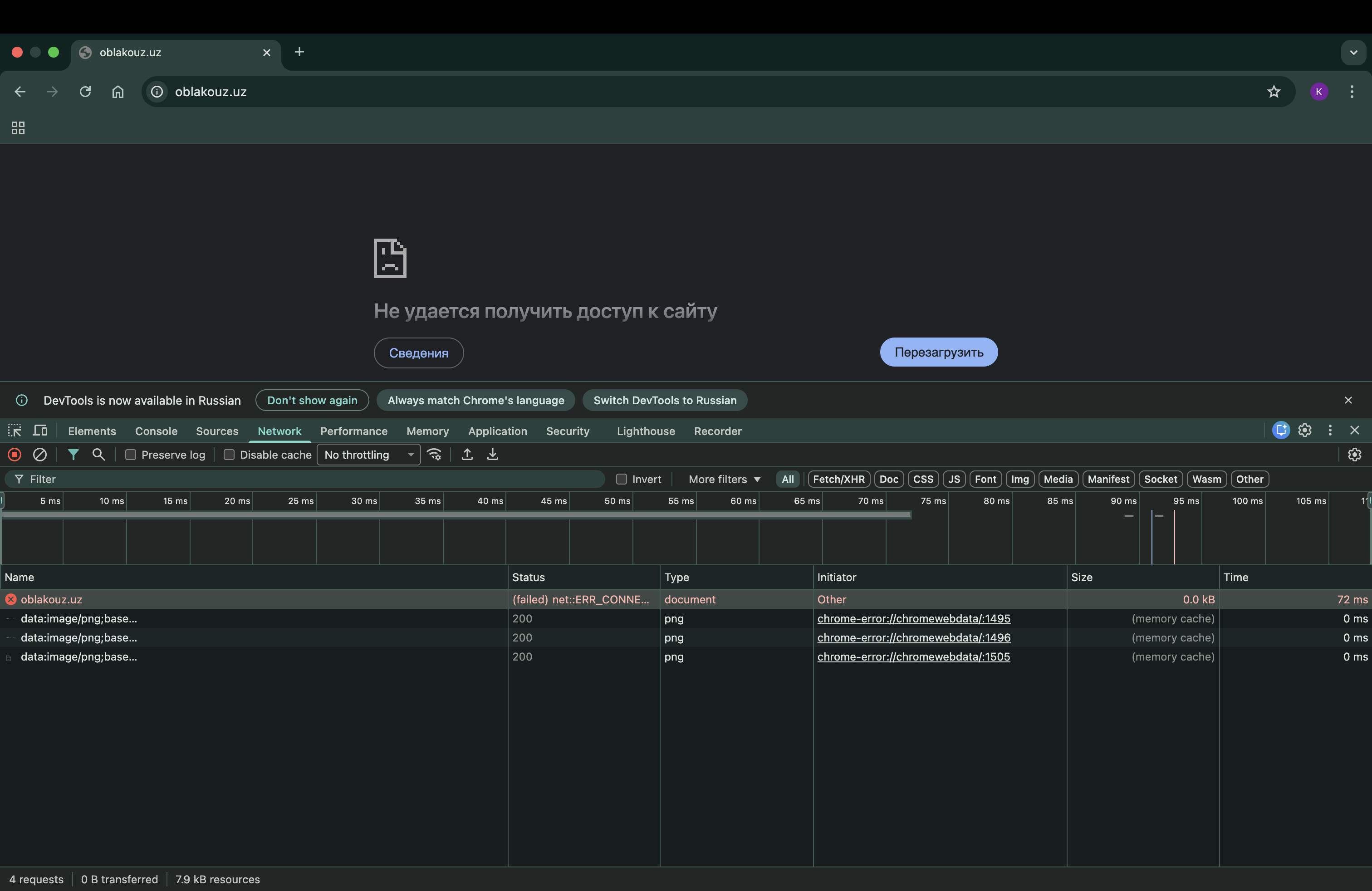Open network conditions wifi icon
Screen dimensions: 1372x891
(435, 455)
